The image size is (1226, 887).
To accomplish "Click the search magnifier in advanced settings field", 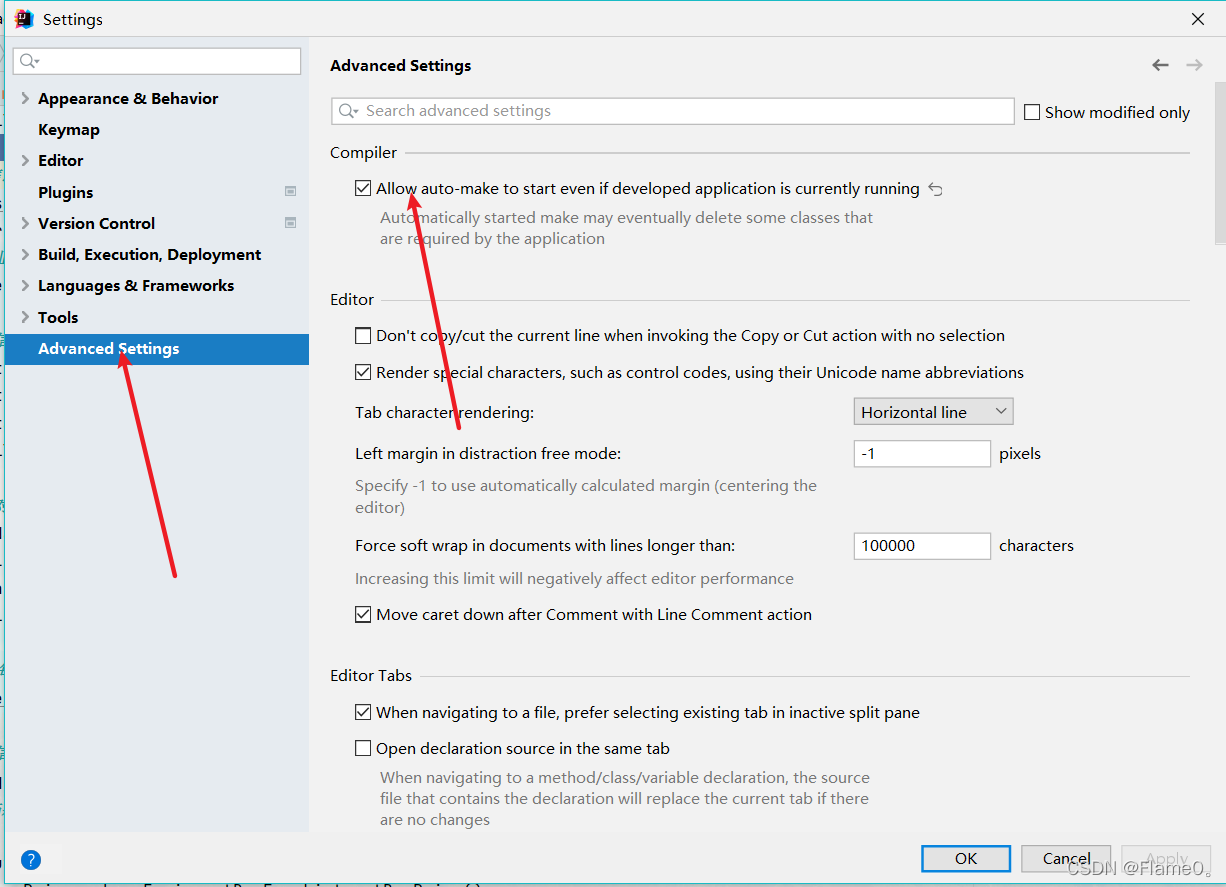I will click(x=348, y=111).
